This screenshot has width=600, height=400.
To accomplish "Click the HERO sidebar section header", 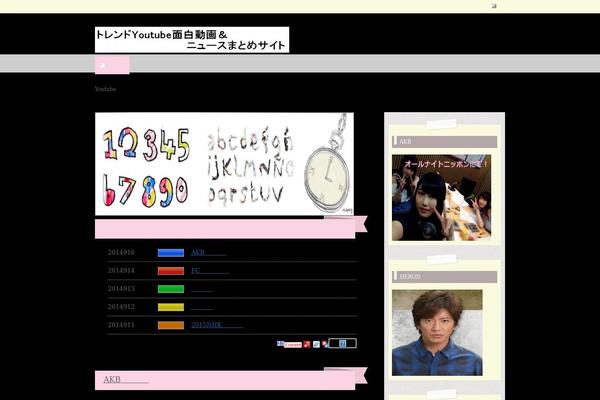I will [x=445, y=277].
